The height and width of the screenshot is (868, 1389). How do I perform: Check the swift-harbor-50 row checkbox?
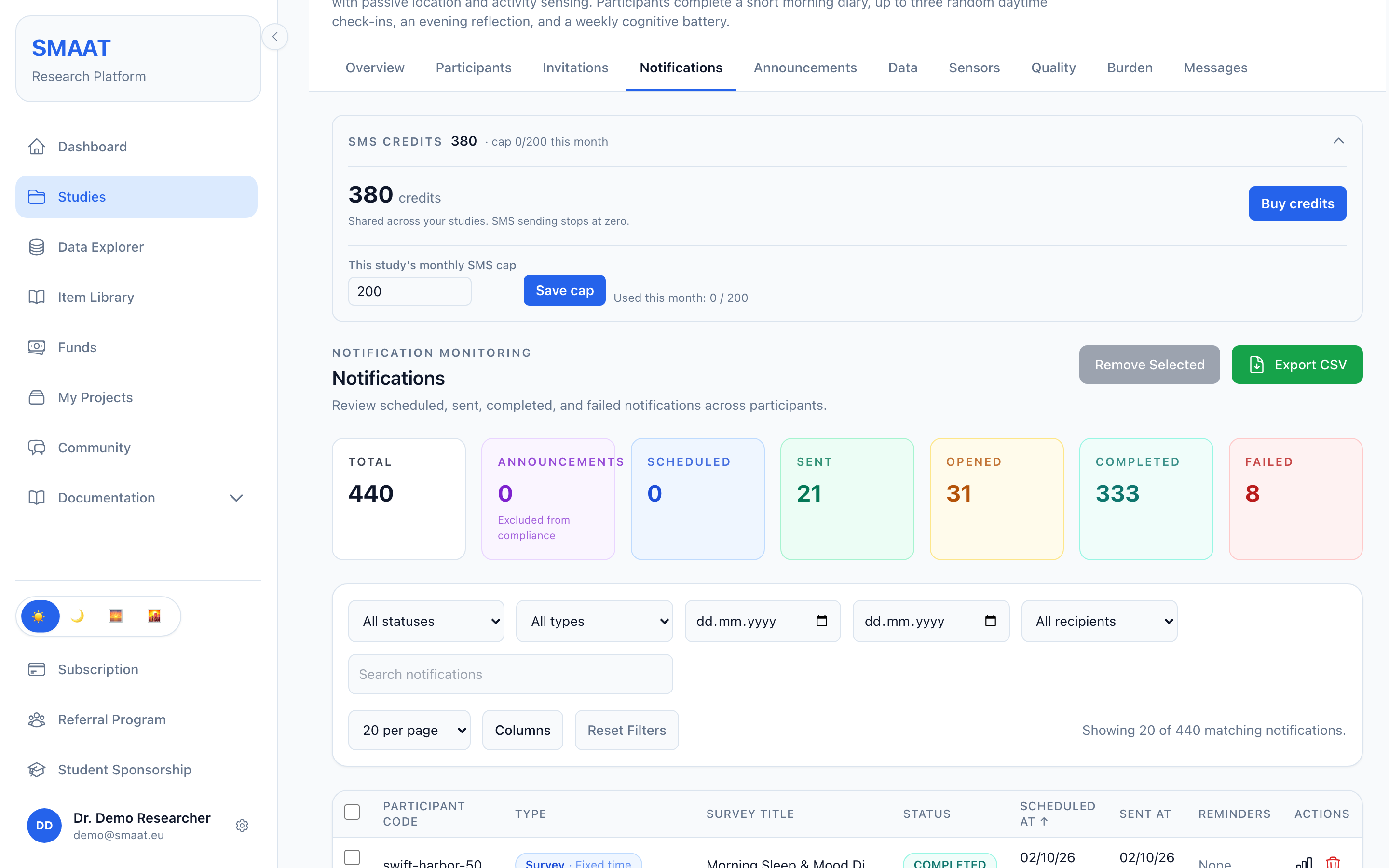pyautogui.click(x=352, y=857)
